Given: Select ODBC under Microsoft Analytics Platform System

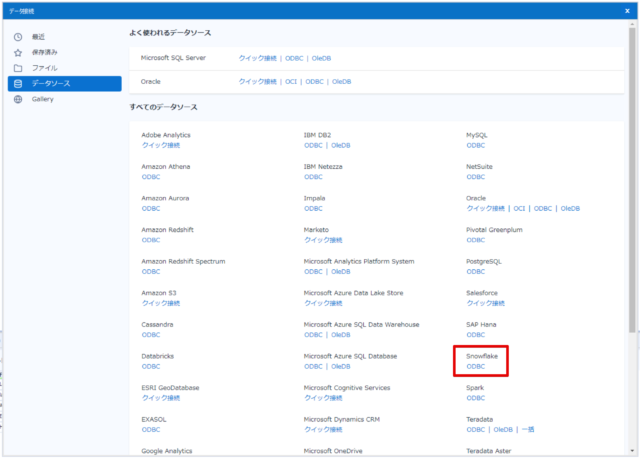Looking at the screenshot, I should pyautogui.click(x=313, y=271).
